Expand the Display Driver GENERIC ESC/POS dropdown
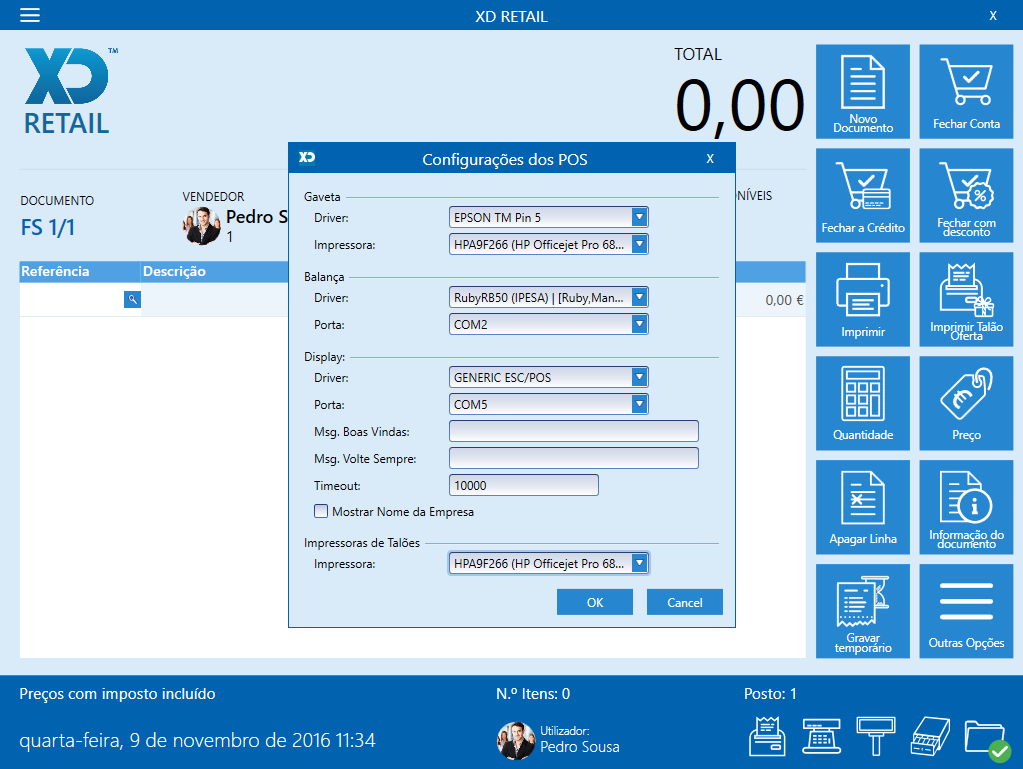This screenshot has width=1023, height=769. coord(640,377)
